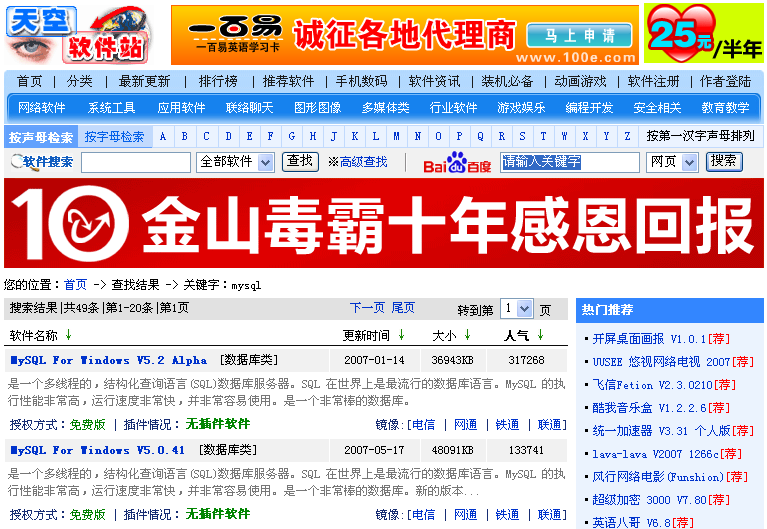Click sort arrow next to 大小
The image size is (767, 529).
click(467, 335)
